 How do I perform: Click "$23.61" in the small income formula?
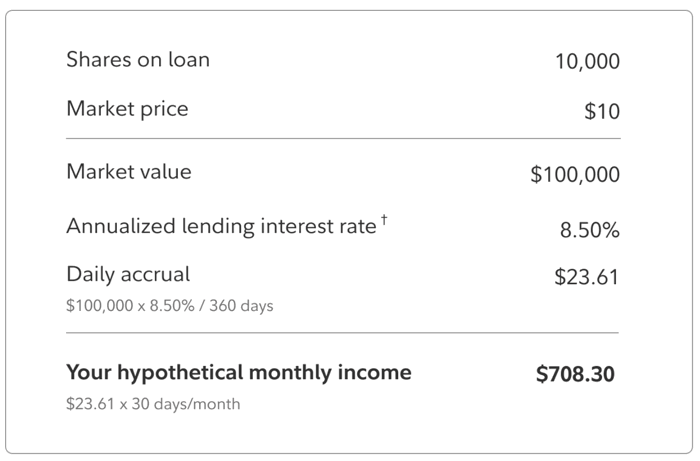(x=87, y=405)
